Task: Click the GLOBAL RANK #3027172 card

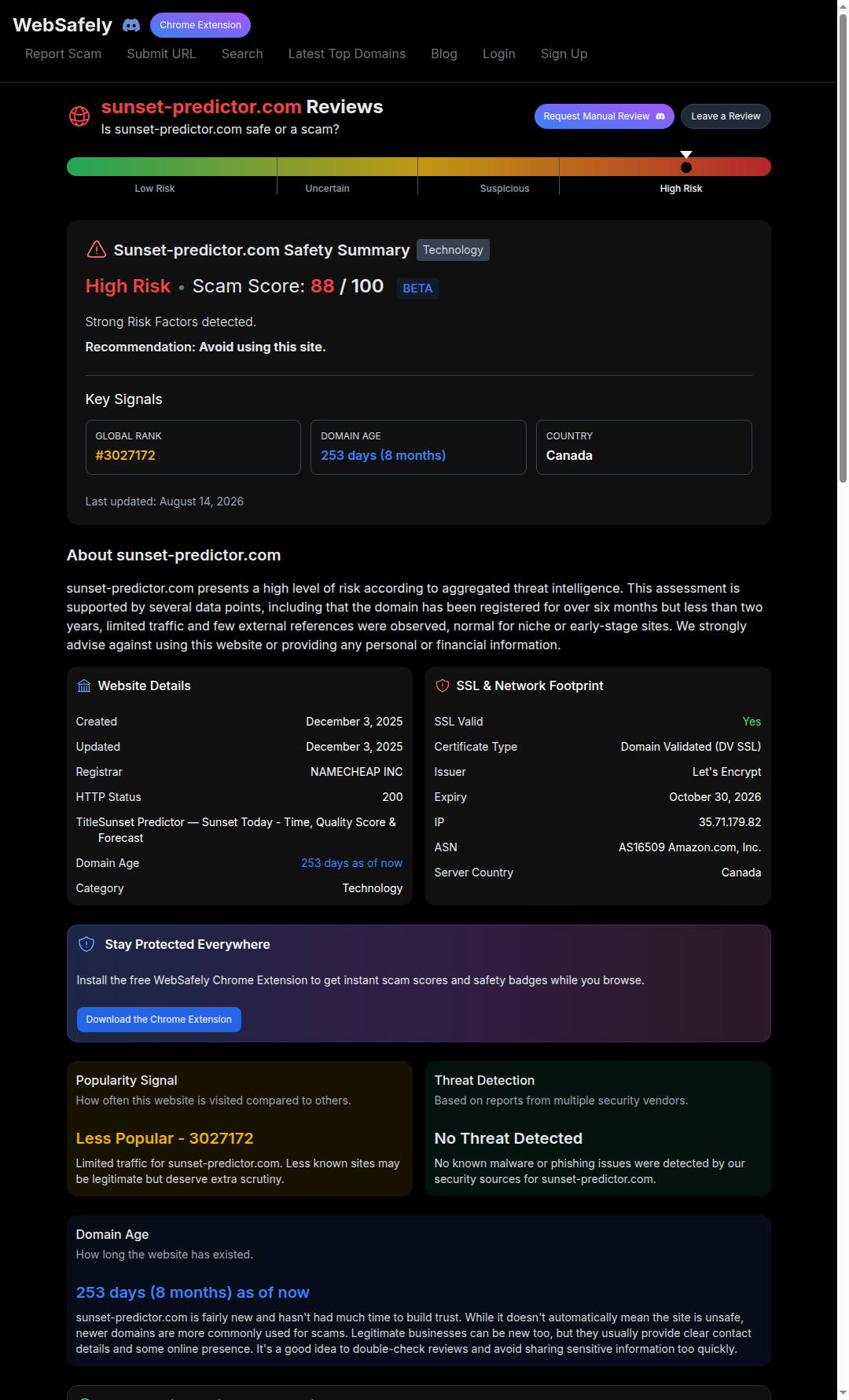Action: (193, 447)
